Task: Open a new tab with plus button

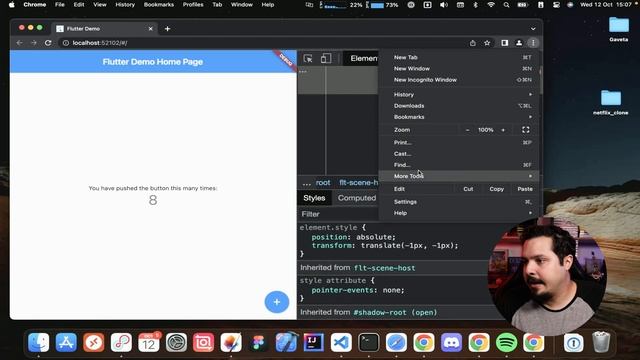Action: click(x=167, y=29)
